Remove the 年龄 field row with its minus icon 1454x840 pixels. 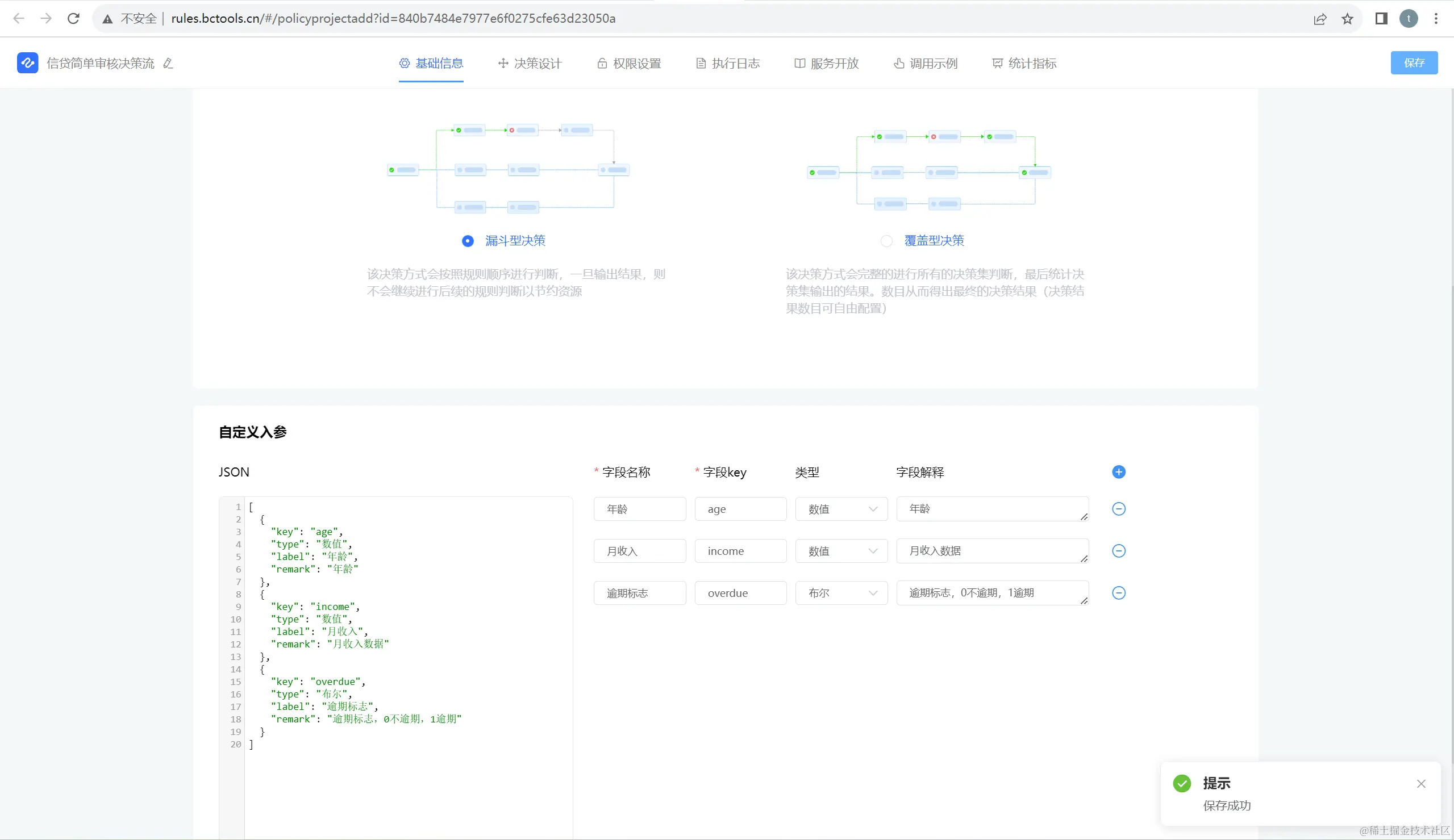point(1118,509)
